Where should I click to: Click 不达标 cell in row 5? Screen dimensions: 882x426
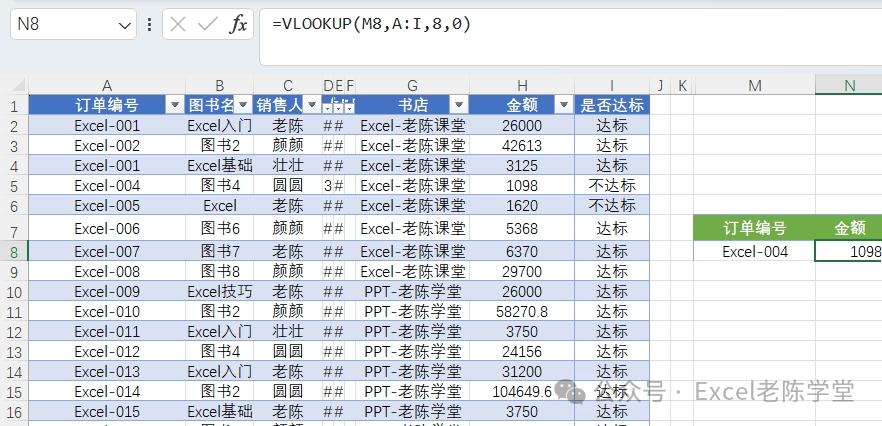tap(612, 185)
